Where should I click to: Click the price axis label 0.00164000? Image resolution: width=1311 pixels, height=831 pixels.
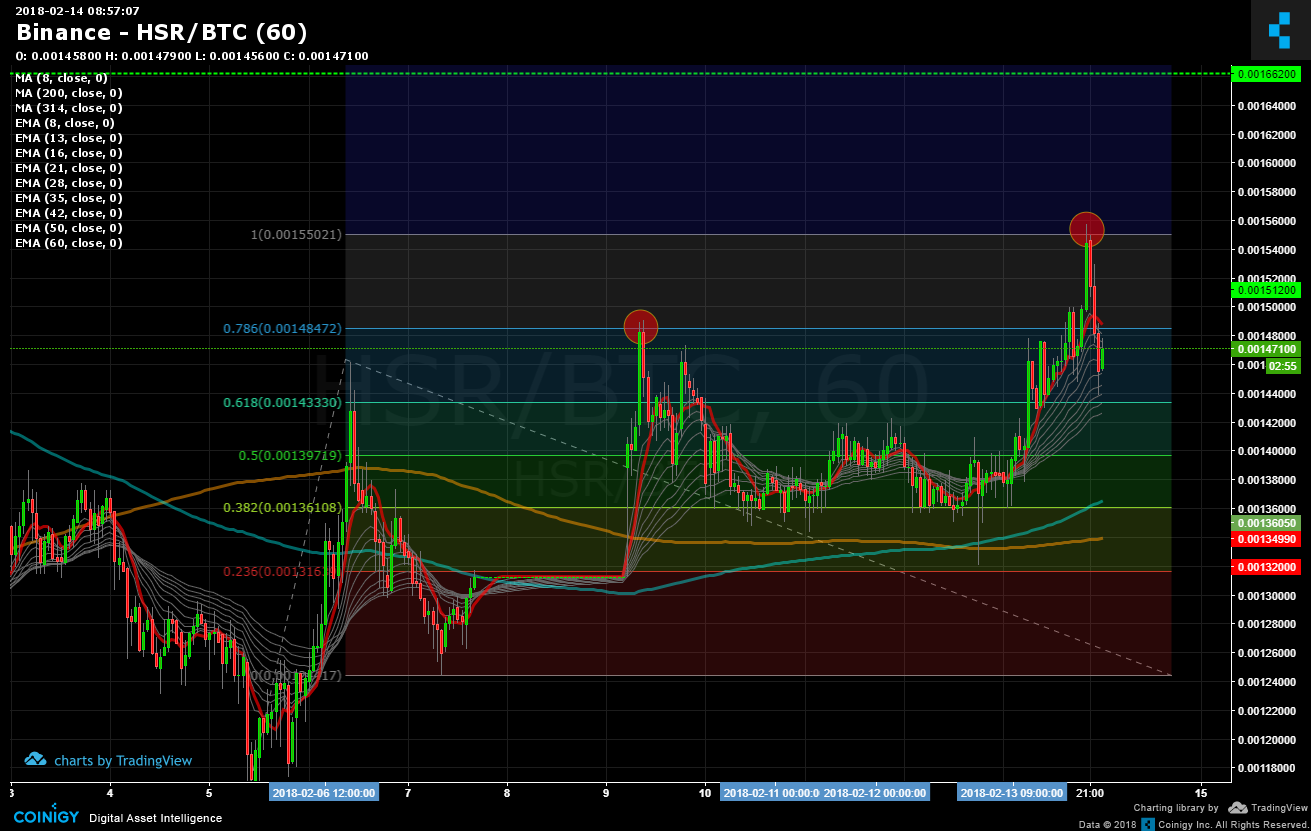1267,106
